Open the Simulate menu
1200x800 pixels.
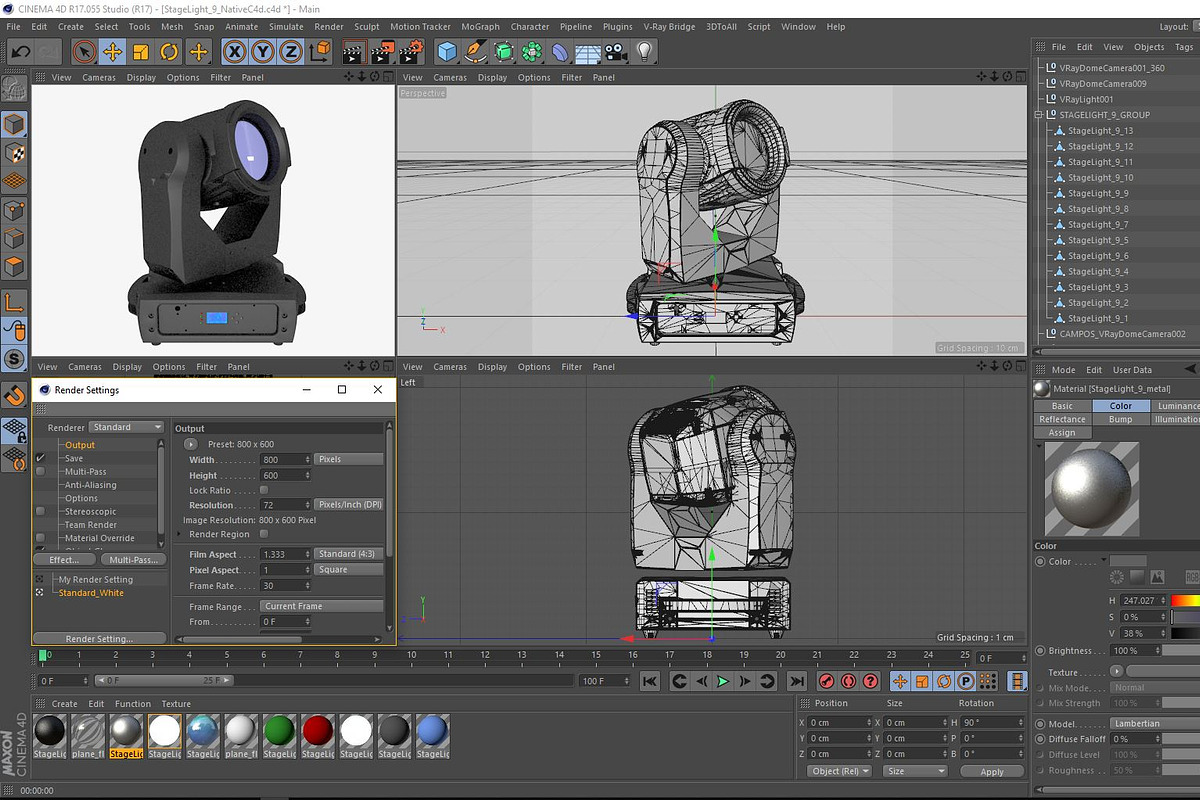pos(286,27)
